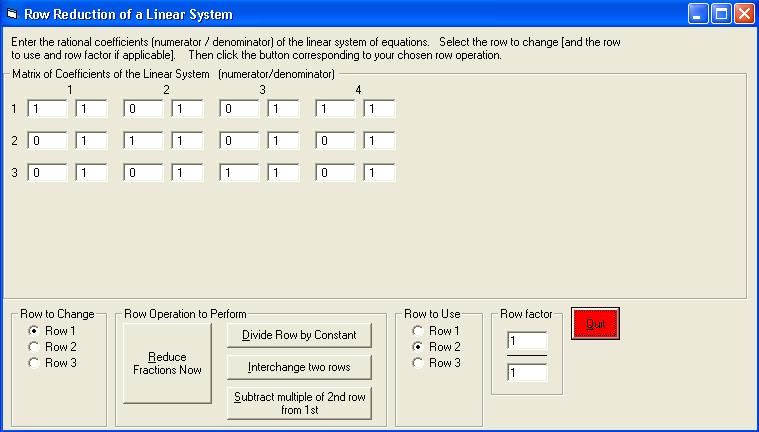This screenshot has width=759, height=432.
Task: Click the 'Matrix of Coefficients of the Linear System' label
Action: (x=111, y=75)
